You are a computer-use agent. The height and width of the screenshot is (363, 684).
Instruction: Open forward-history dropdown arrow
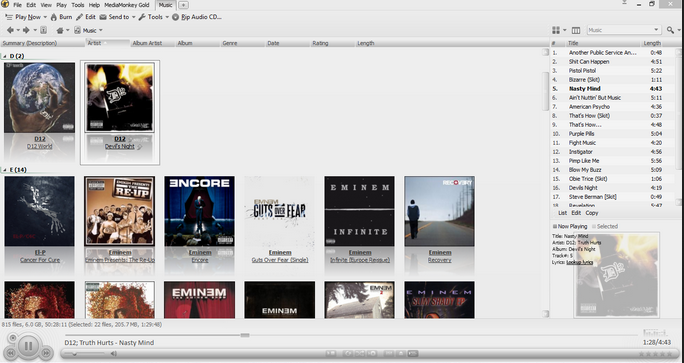coord(35,31)
